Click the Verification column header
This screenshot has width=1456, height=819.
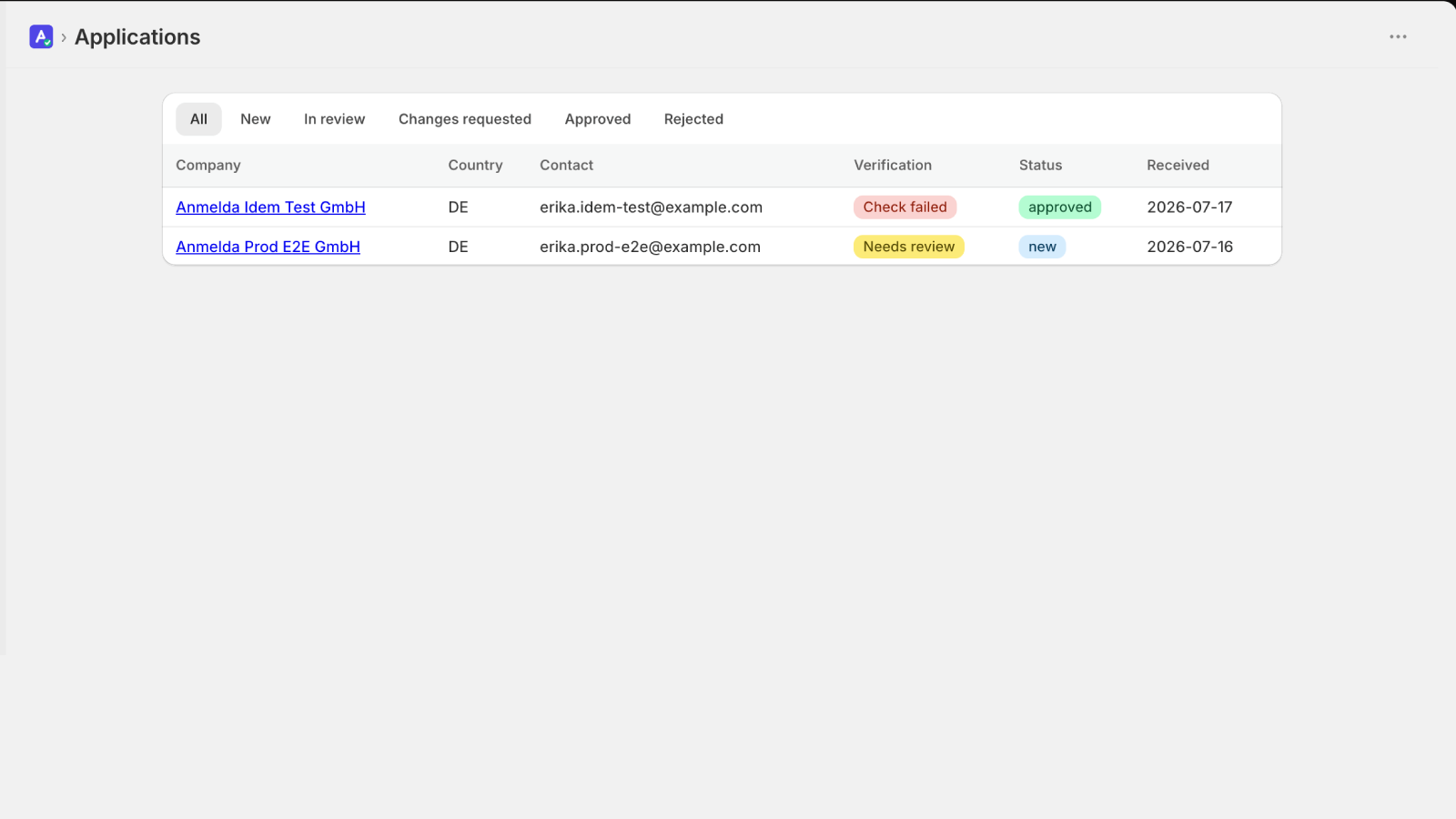pos(893,166)
